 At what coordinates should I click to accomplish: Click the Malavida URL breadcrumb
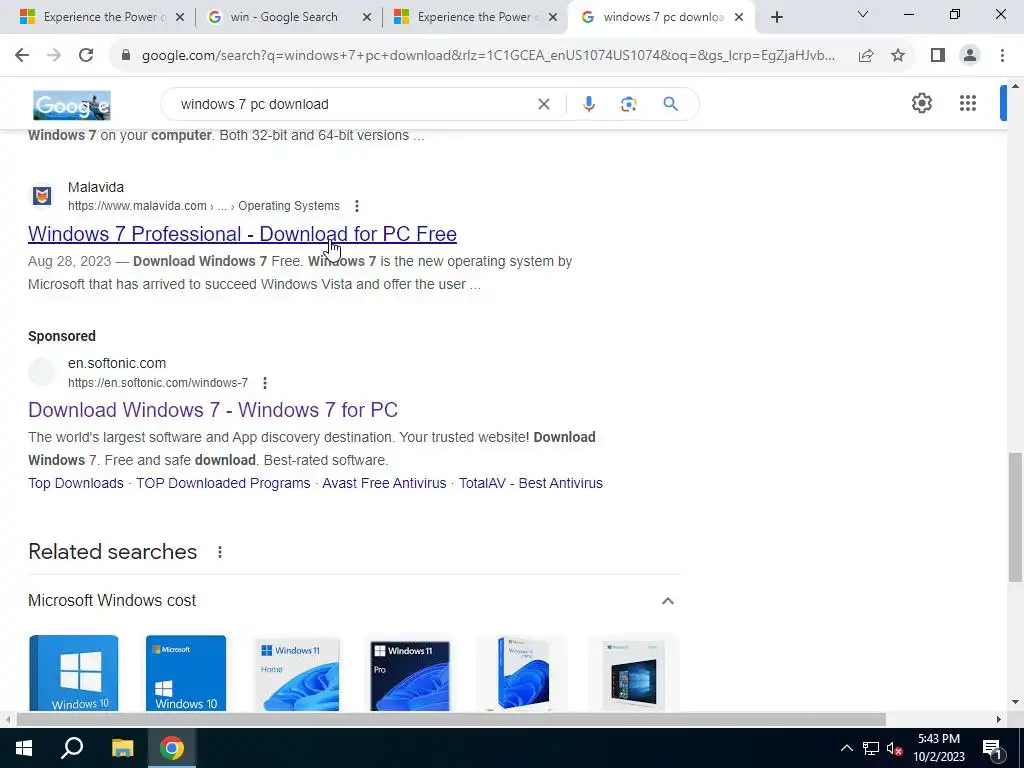click(x=204, y=206)
